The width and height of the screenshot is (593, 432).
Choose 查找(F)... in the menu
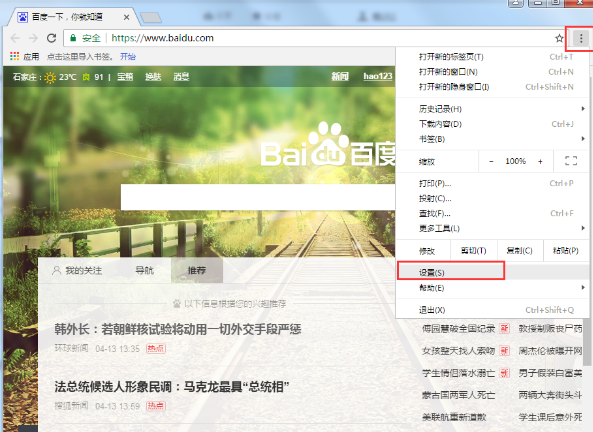[492, 213]
